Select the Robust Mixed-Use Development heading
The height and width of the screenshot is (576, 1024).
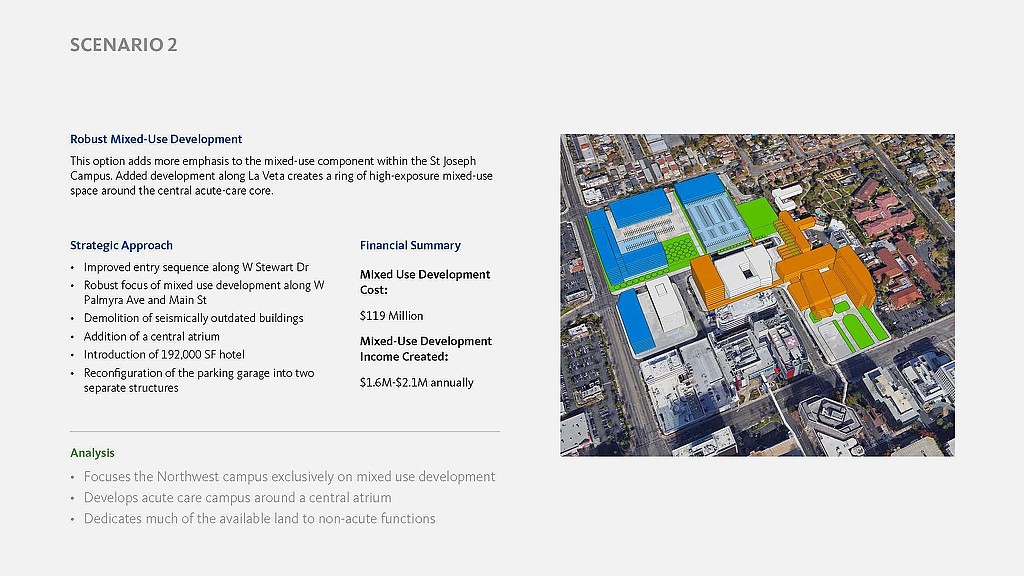(156, 139)
